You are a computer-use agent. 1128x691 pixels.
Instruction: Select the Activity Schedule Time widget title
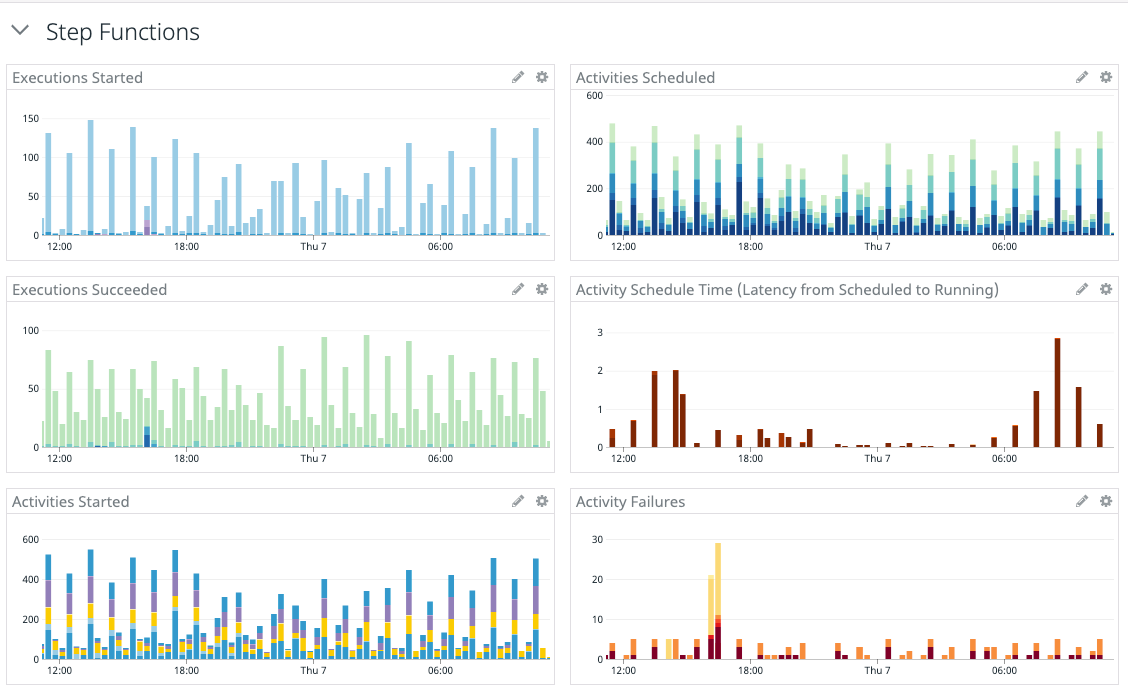pos(787,290)
